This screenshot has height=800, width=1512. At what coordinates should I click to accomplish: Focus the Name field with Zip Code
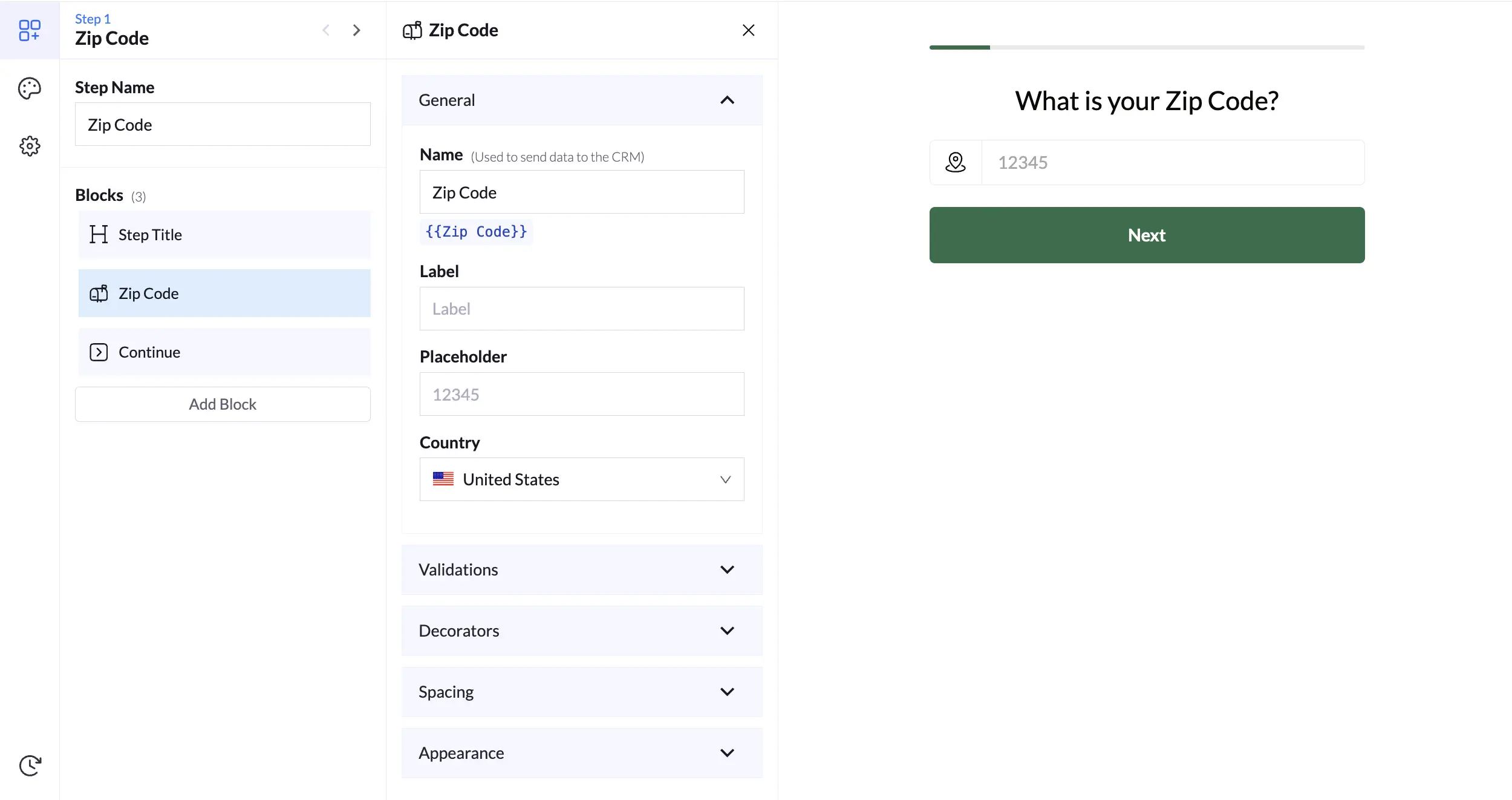pyautogui.click(x=582, y=192)
